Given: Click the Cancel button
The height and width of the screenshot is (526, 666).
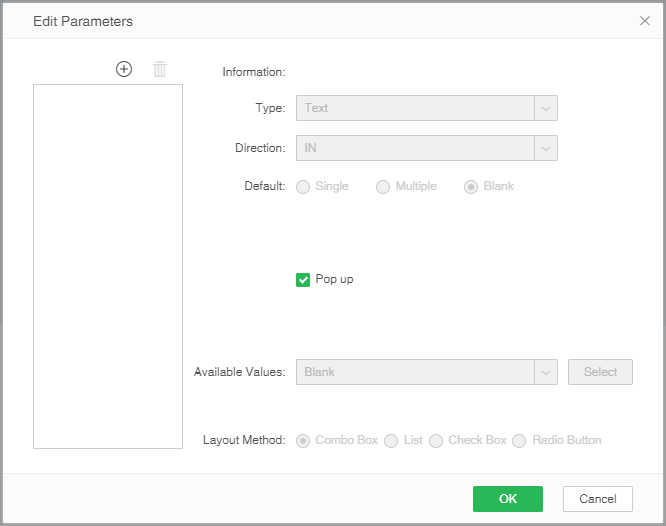Looking at the screenshot, I should click(597, 499).
